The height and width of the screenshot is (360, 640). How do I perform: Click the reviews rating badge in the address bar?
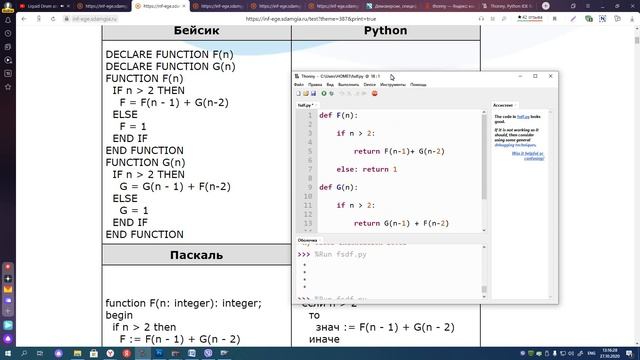coord(530,18)
